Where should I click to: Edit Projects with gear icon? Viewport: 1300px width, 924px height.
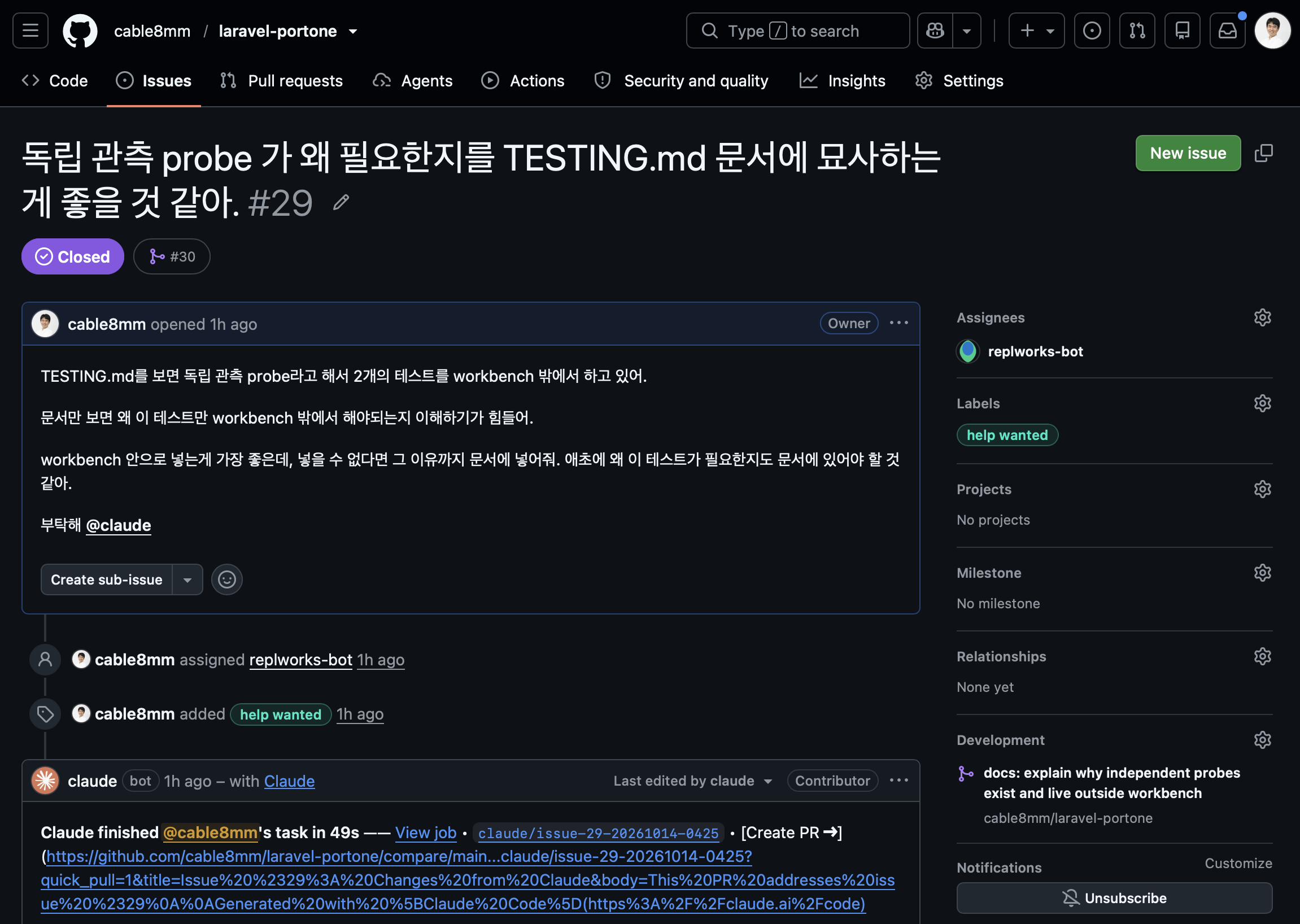[x=1263, y=489]
